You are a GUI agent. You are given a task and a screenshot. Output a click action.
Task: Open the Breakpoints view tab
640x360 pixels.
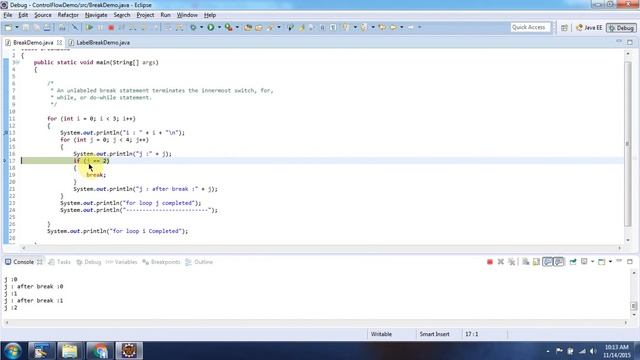pyautogui.click(x=161, y=262)
